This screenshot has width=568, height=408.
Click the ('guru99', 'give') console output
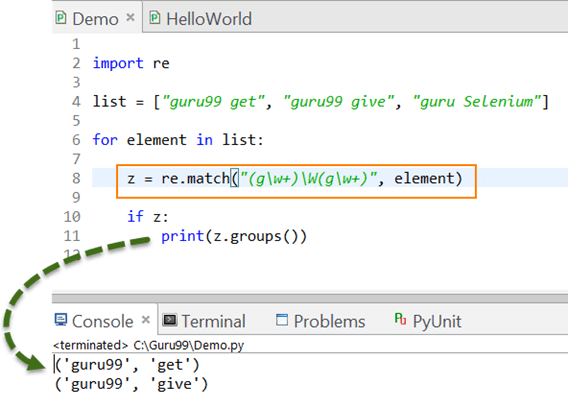point(131,384)
